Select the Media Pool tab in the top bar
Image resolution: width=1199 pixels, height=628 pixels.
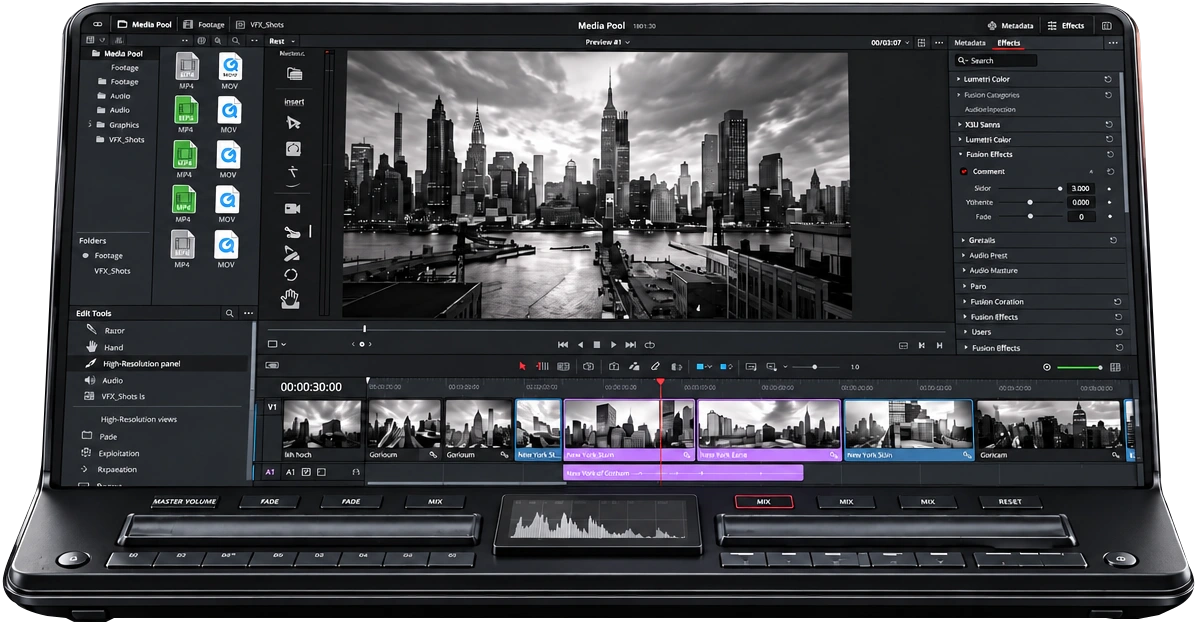[145, 24]
